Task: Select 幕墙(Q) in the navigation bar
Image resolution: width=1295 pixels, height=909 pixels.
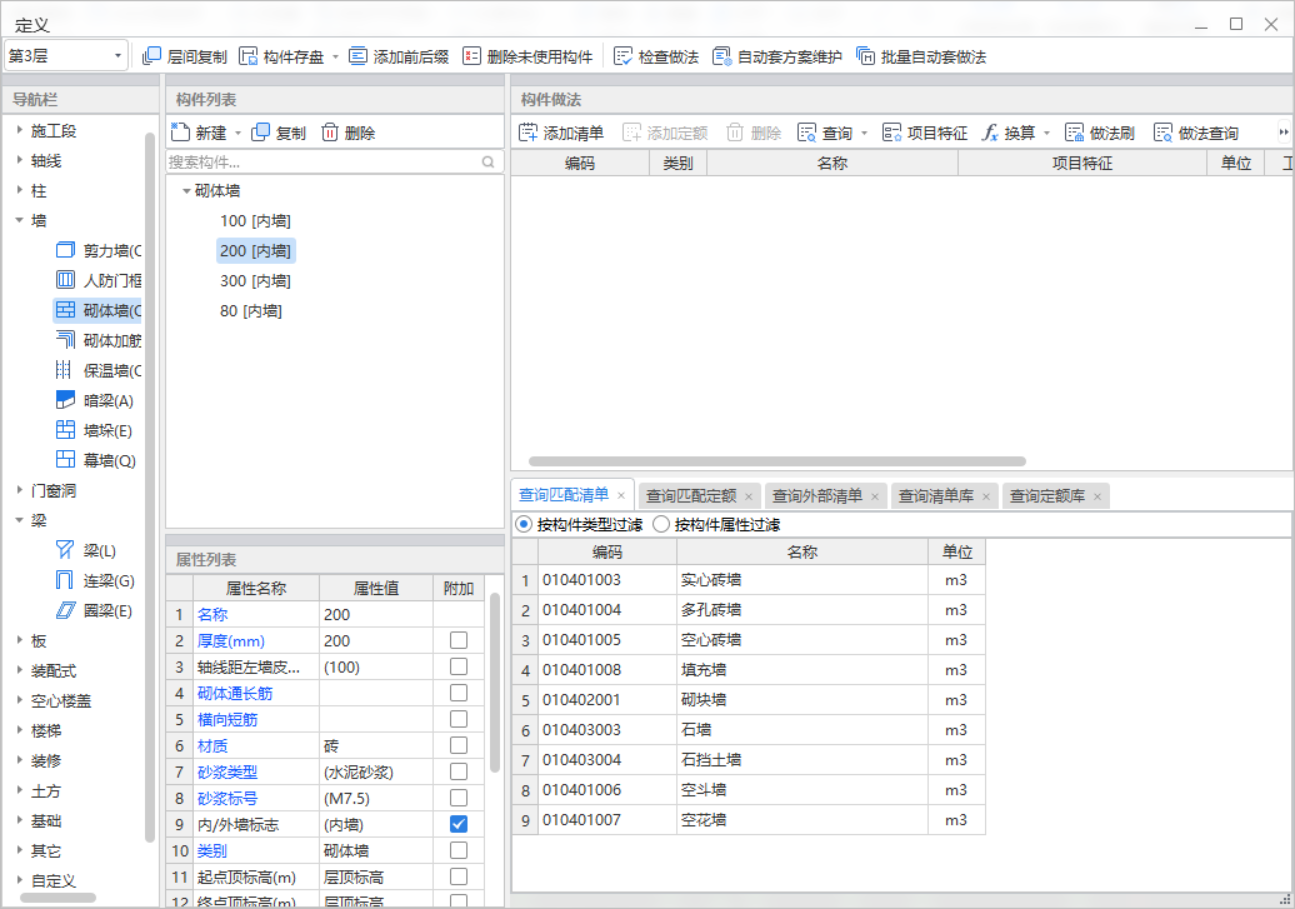Action: (x=95, y=461)
